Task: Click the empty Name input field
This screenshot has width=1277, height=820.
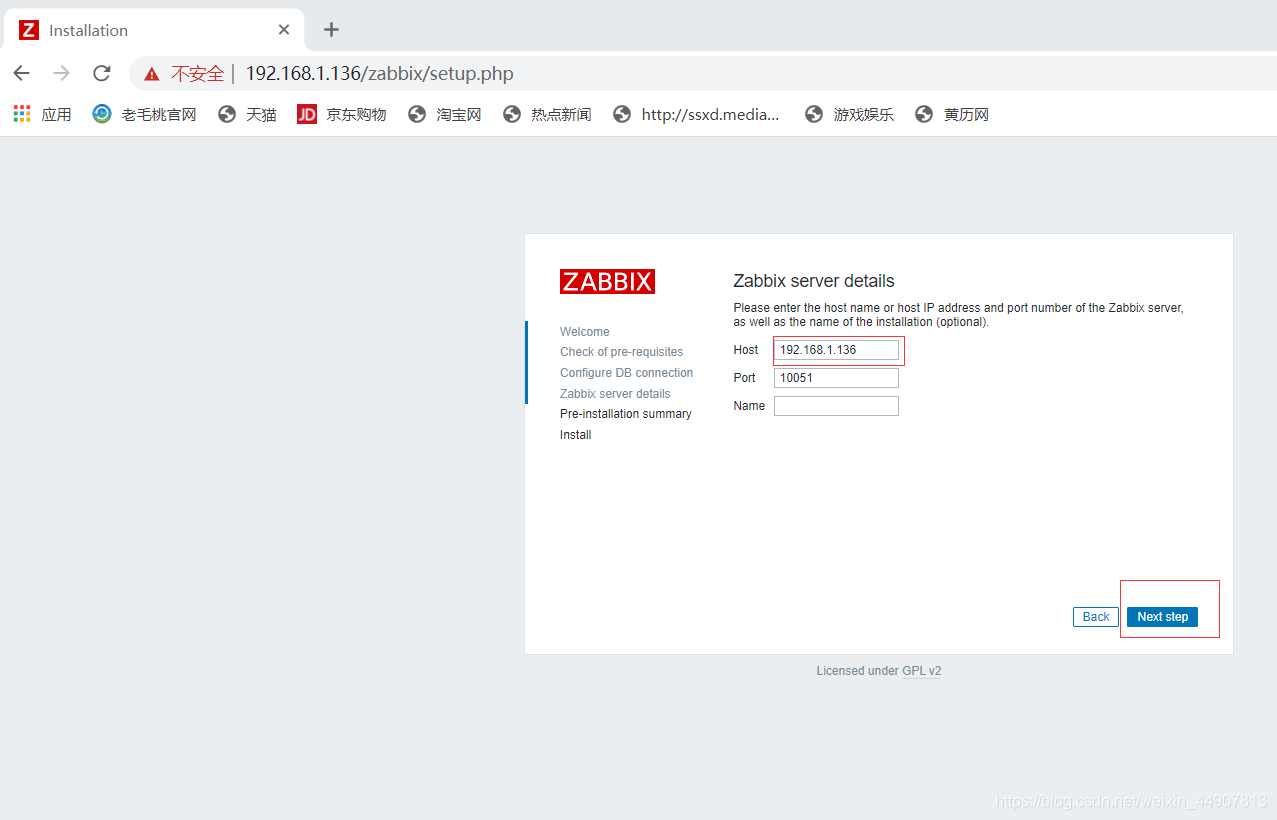Action: point(836,406)
